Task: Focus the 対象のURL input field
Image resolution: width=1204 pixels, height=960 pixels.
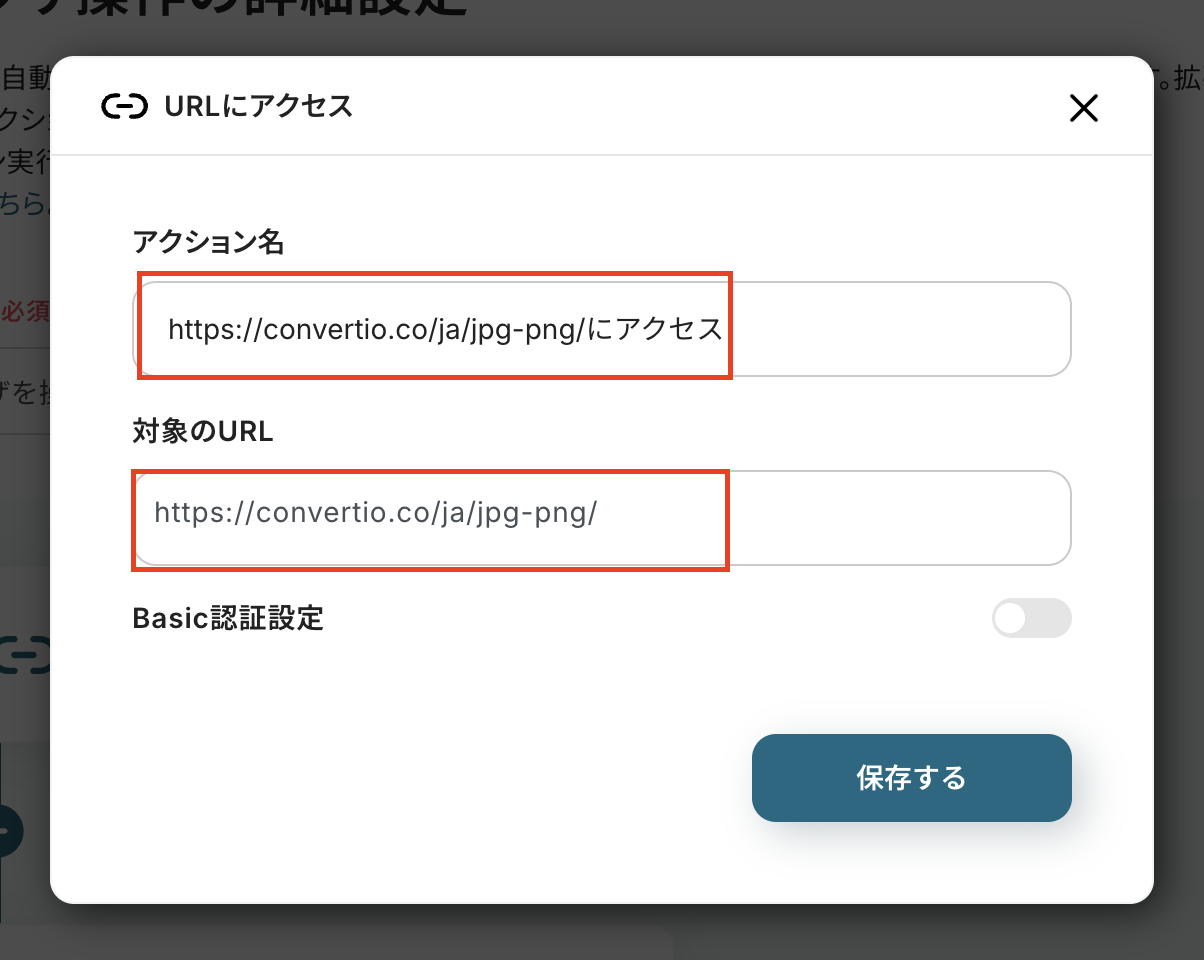Action: [602, 518]
